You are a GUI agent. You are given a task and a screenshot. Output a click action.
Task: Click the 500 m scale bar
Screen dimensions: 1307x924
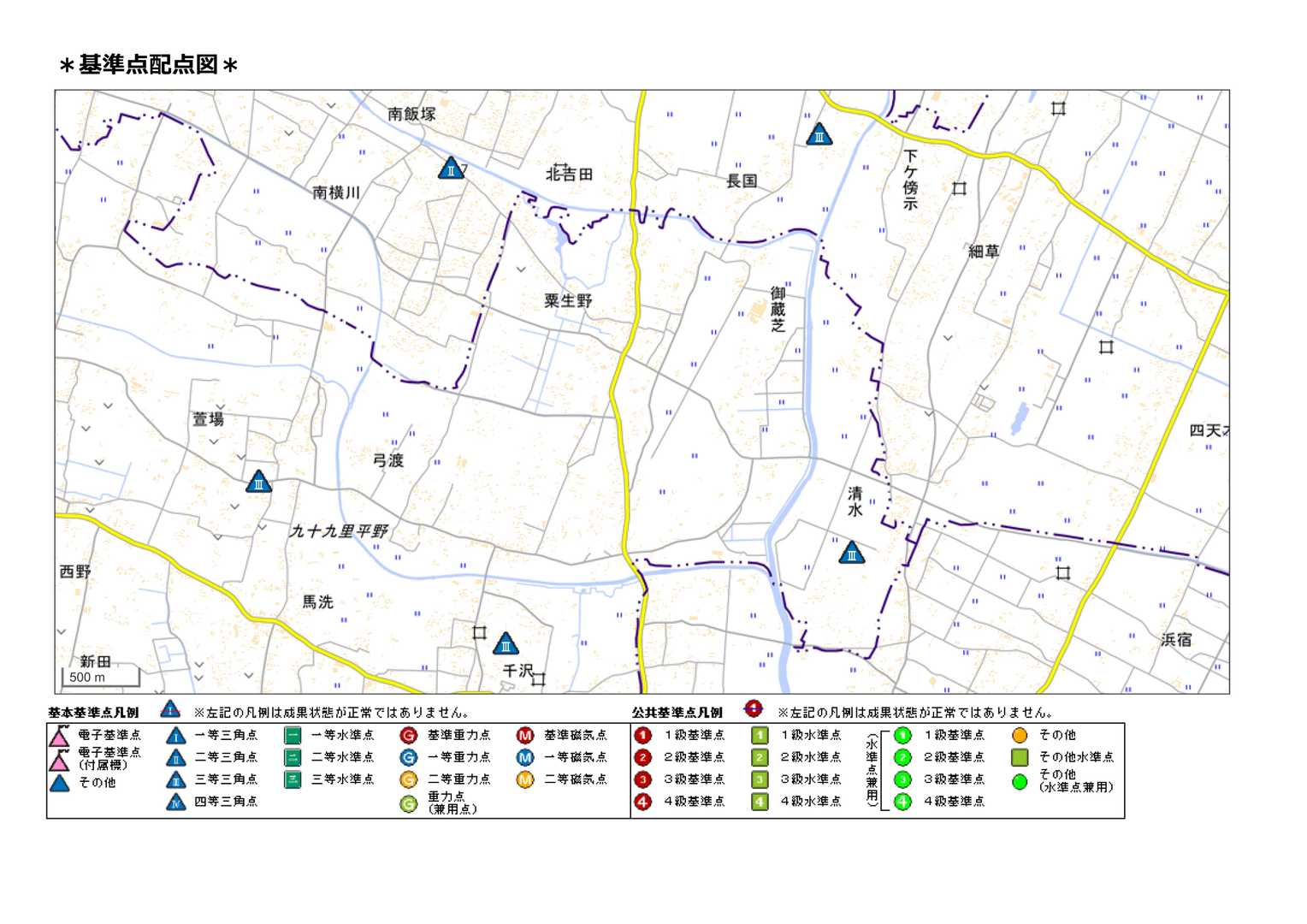pos(100,678)
